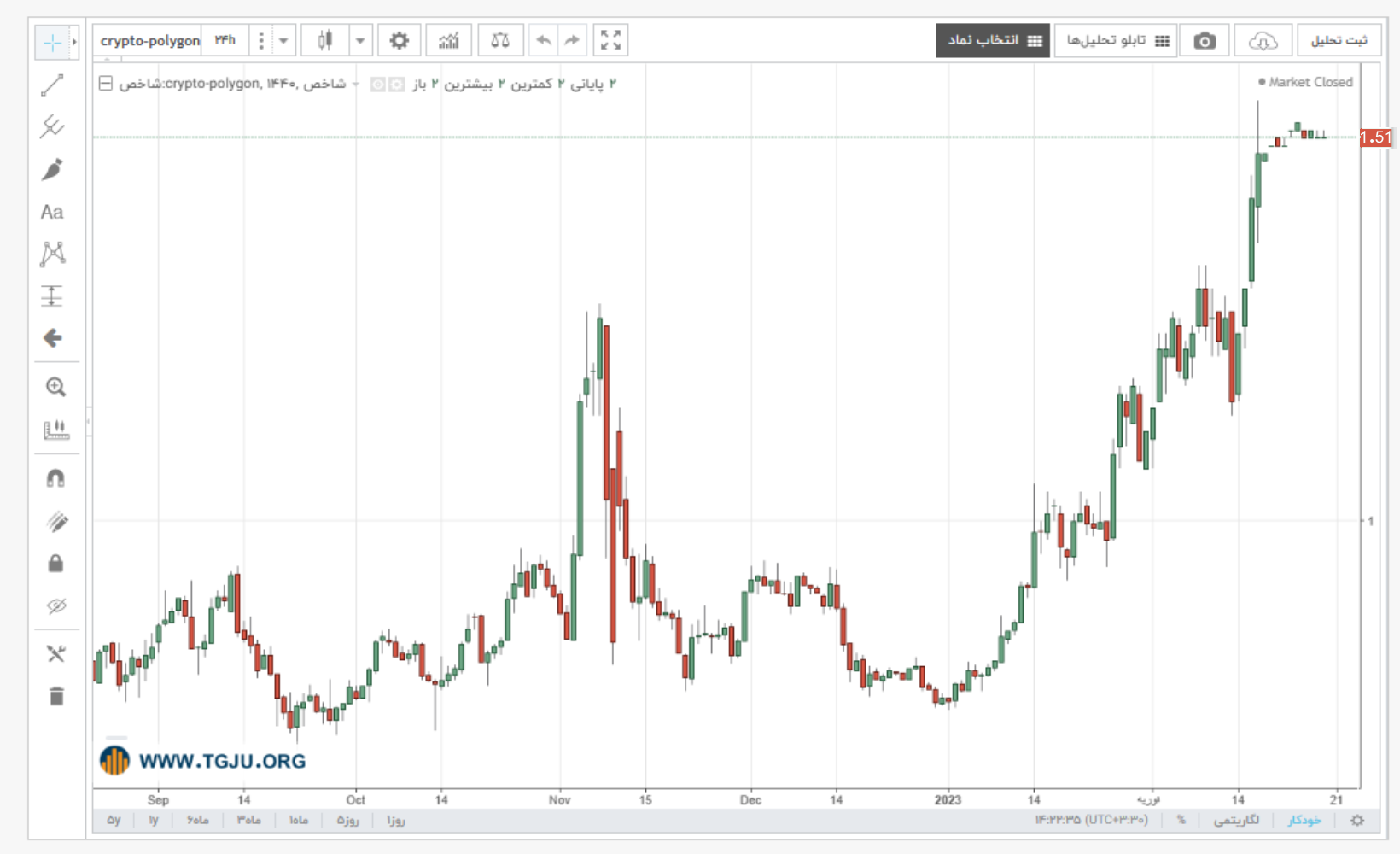Expand the cursor tool side arrow
1400x854 pixels.
(x=74, y=42)
